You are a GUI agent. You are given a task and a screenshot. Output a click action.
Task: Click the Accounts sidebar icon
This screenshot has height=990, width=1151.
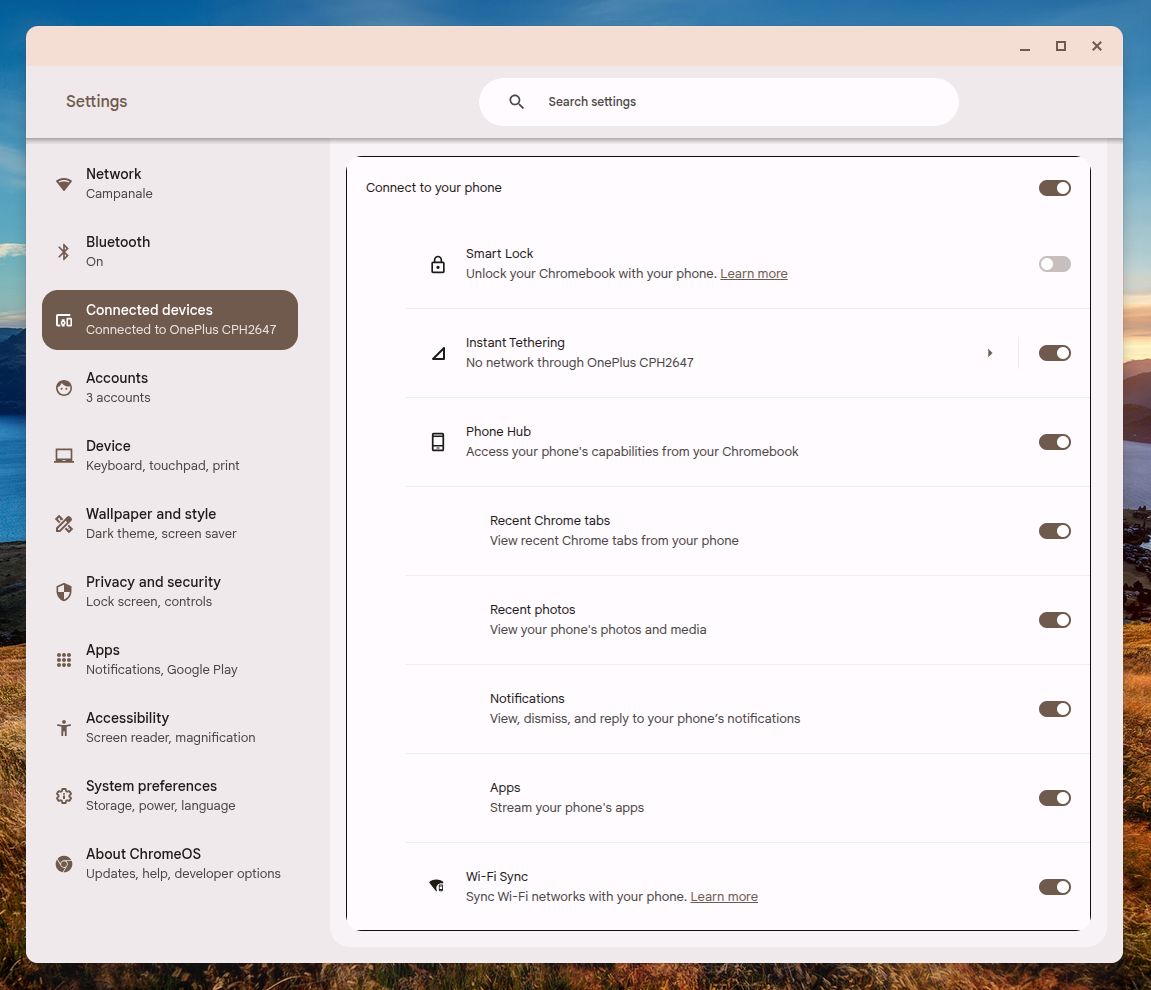pyautogui.click(x=63, y=387)
